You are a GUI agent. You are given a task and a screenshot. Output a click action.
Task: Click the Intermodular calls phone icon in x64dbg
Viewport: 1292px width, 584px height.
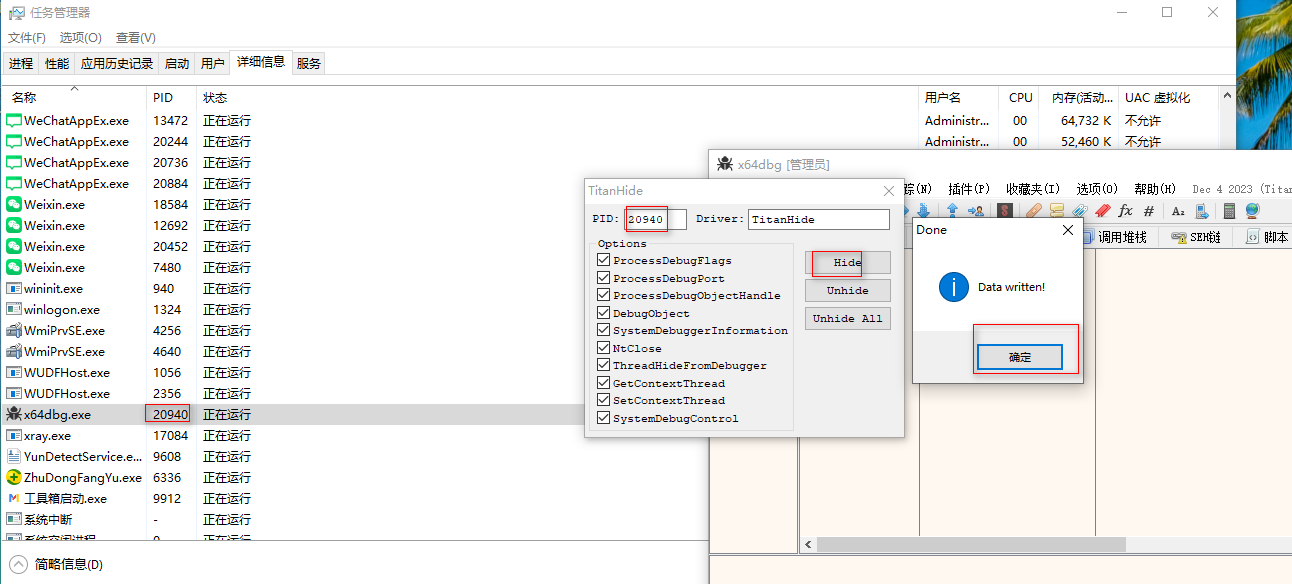pos(1202,211)
